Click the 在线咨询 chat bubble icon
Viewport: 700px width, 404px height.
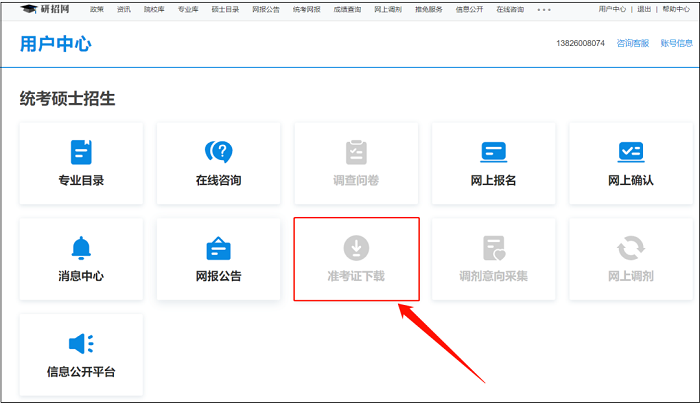[x=218, y=152]
